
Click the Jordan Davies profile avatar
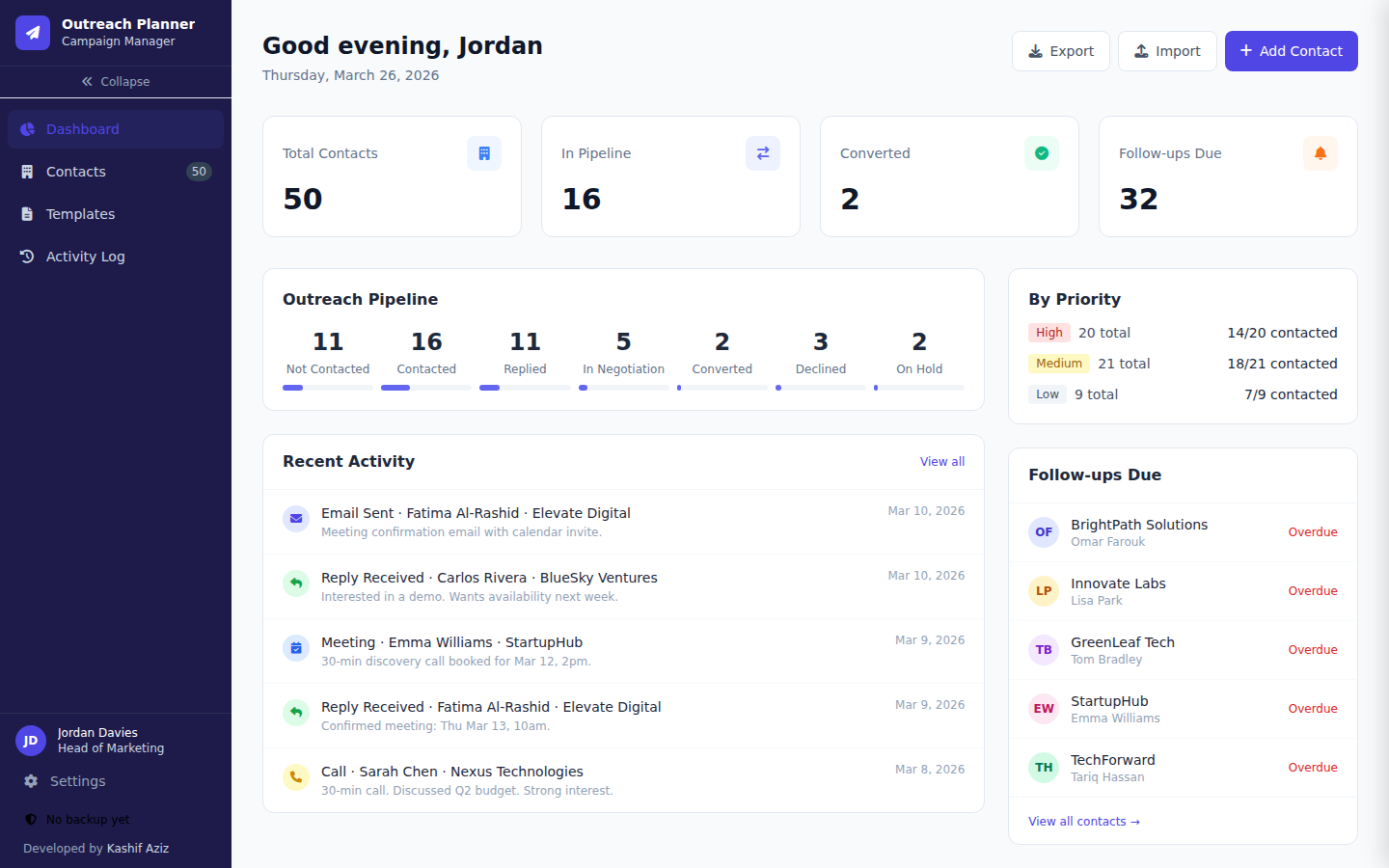coord(30,740)
